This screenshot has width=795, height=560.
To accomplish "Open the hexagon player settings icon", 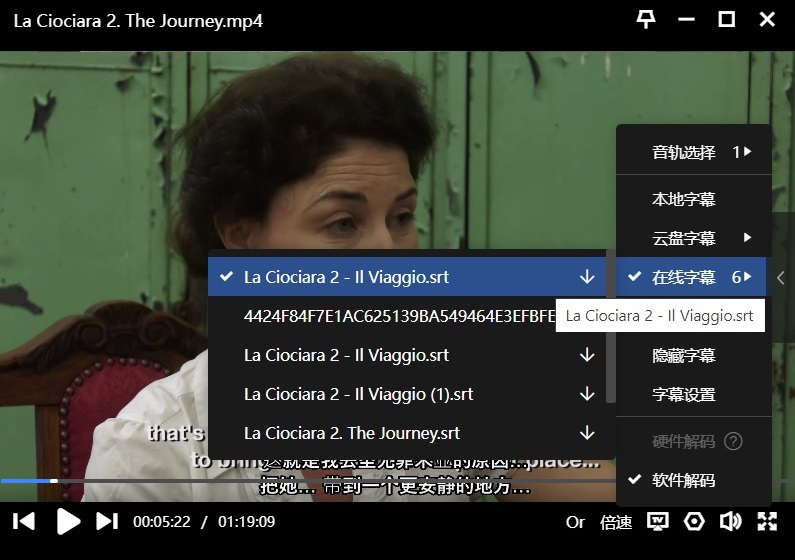I will point(694,521).
